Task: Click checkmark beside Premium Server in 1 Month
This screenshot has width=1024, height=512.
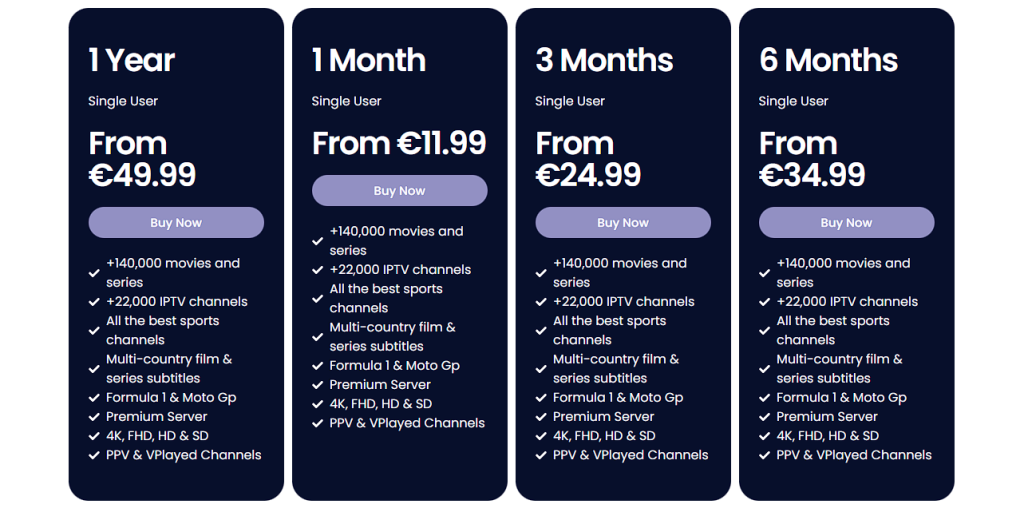Action: tap(318, 385)
